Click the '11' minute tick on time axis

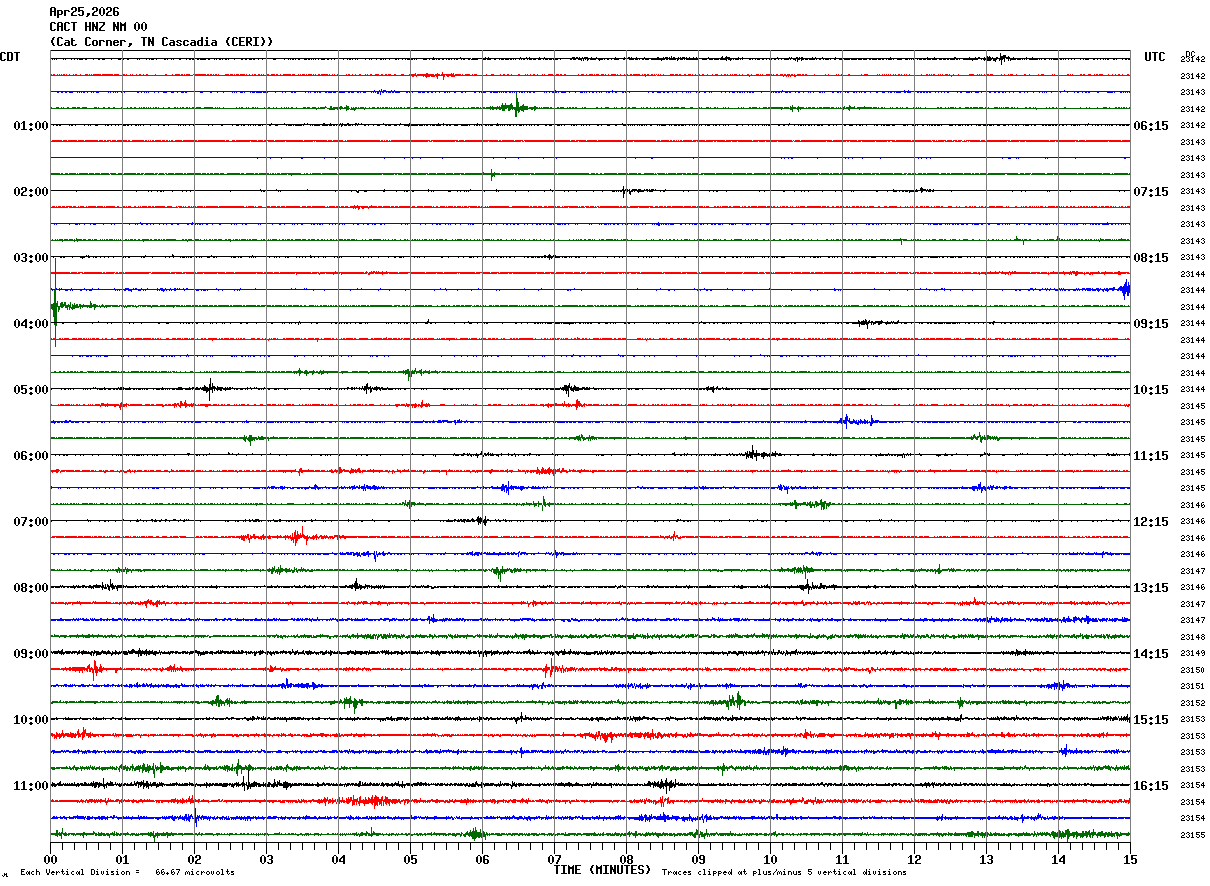842,859
